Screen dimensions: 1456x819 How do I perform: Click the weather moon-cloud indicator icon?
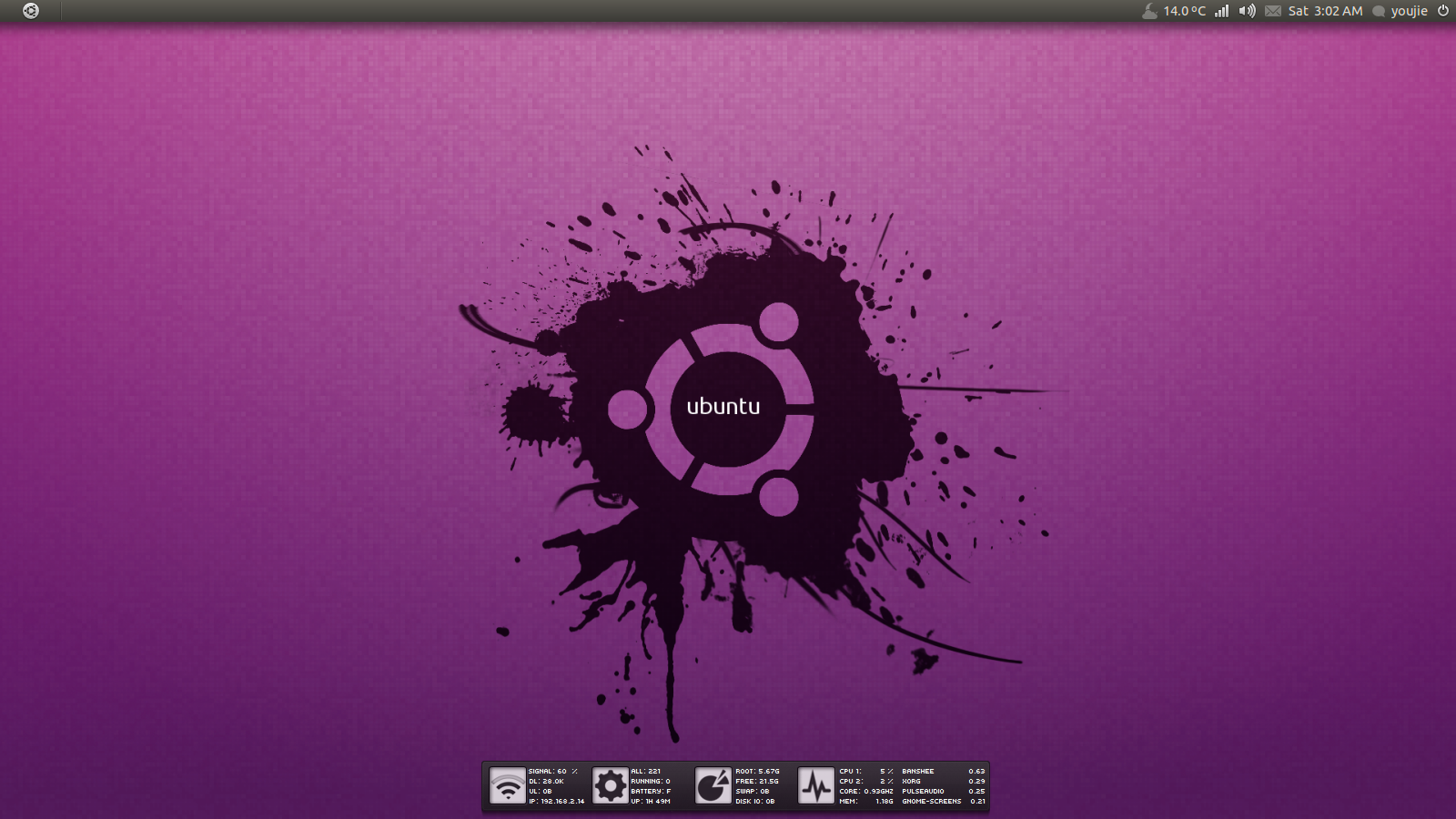tap(1150, 11)
